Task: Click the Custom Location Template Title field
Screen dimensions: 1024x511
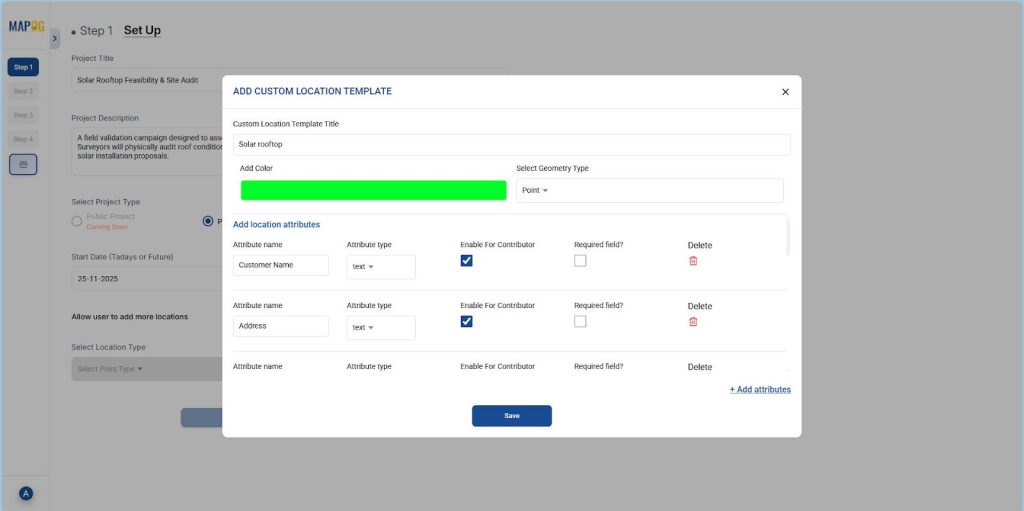Action: tap(511, 144)
